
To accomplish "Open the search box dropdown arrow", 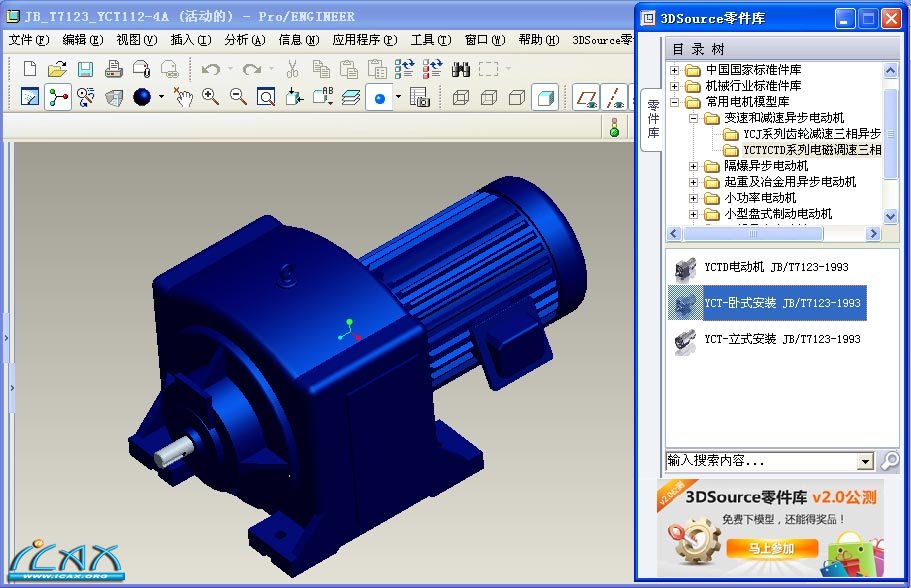I will click(x=865, y=461).
